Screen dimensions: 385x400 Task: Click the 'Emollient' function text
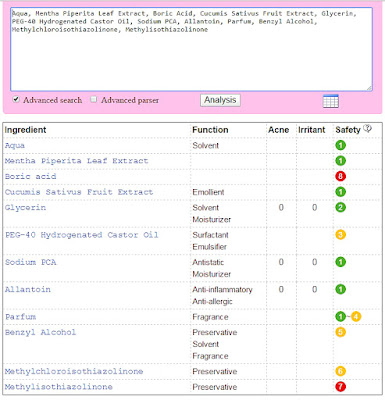point(208,192)
